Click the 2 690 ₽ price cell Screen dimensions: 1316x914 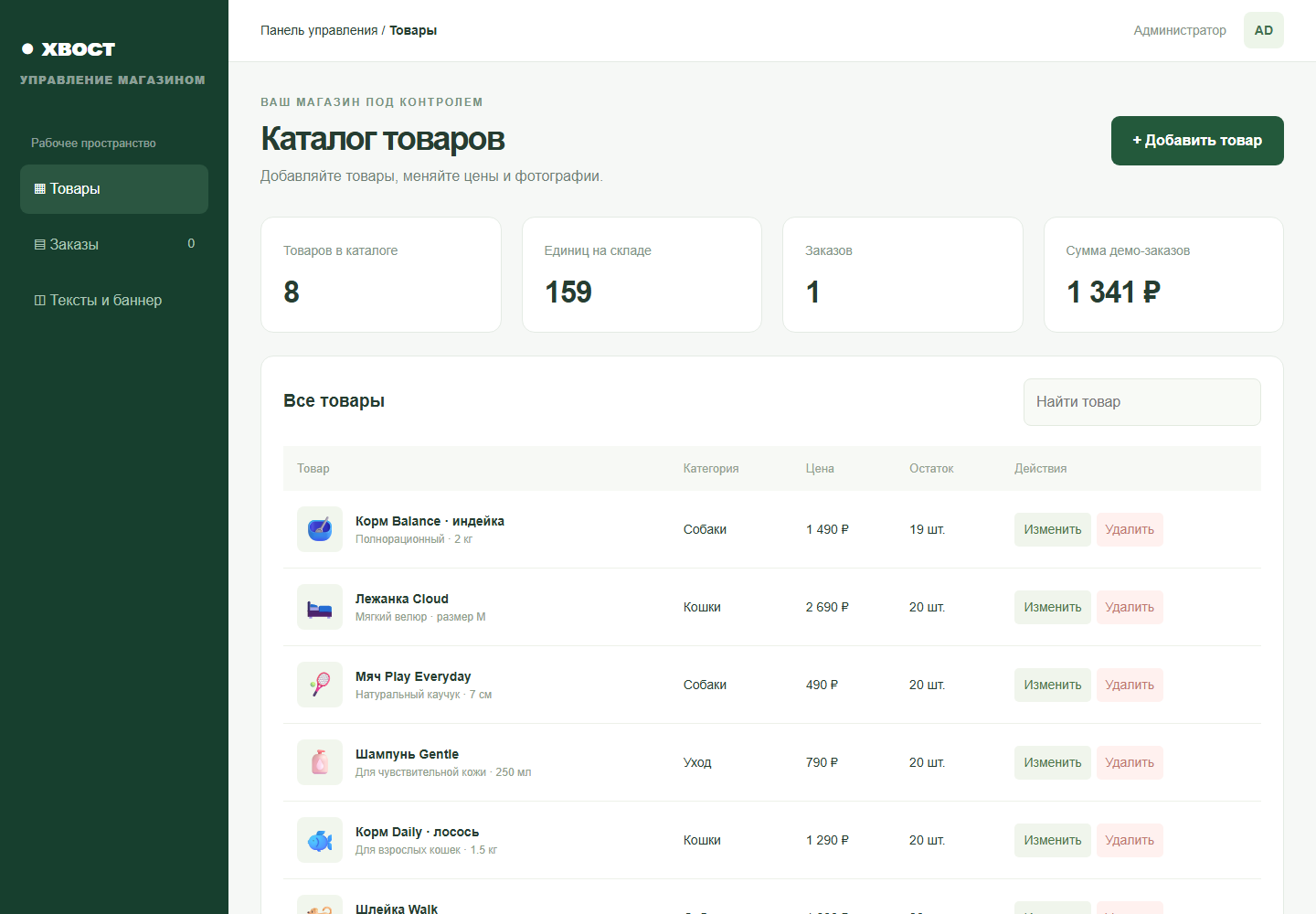[827, 607]
